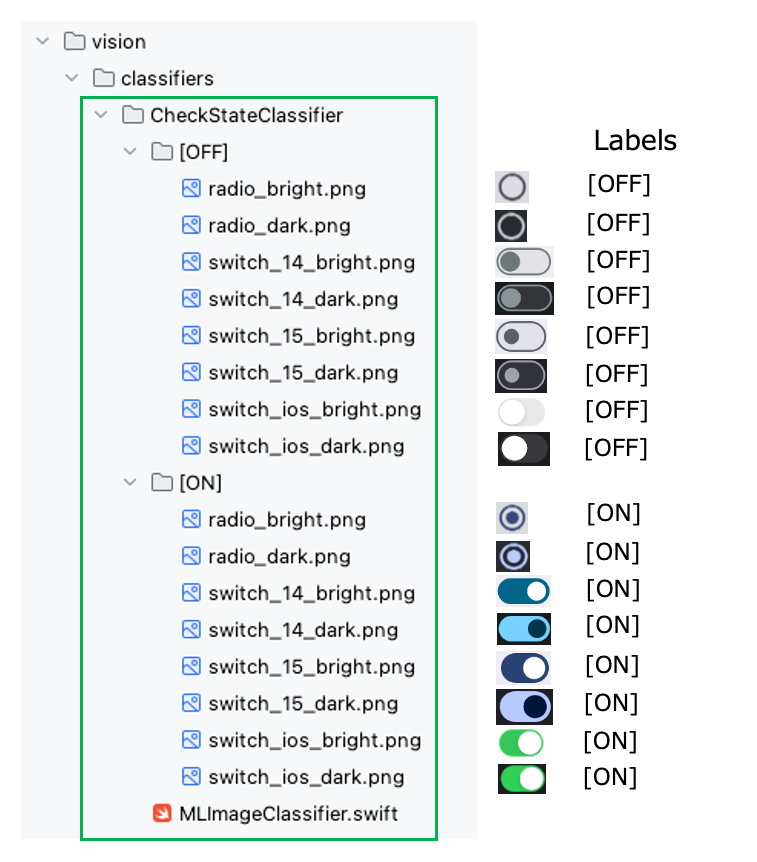Collapse the [OFF] folder chevron
Image resolution: width=757 pixels, height=862 pixels.
coord(130,151)
